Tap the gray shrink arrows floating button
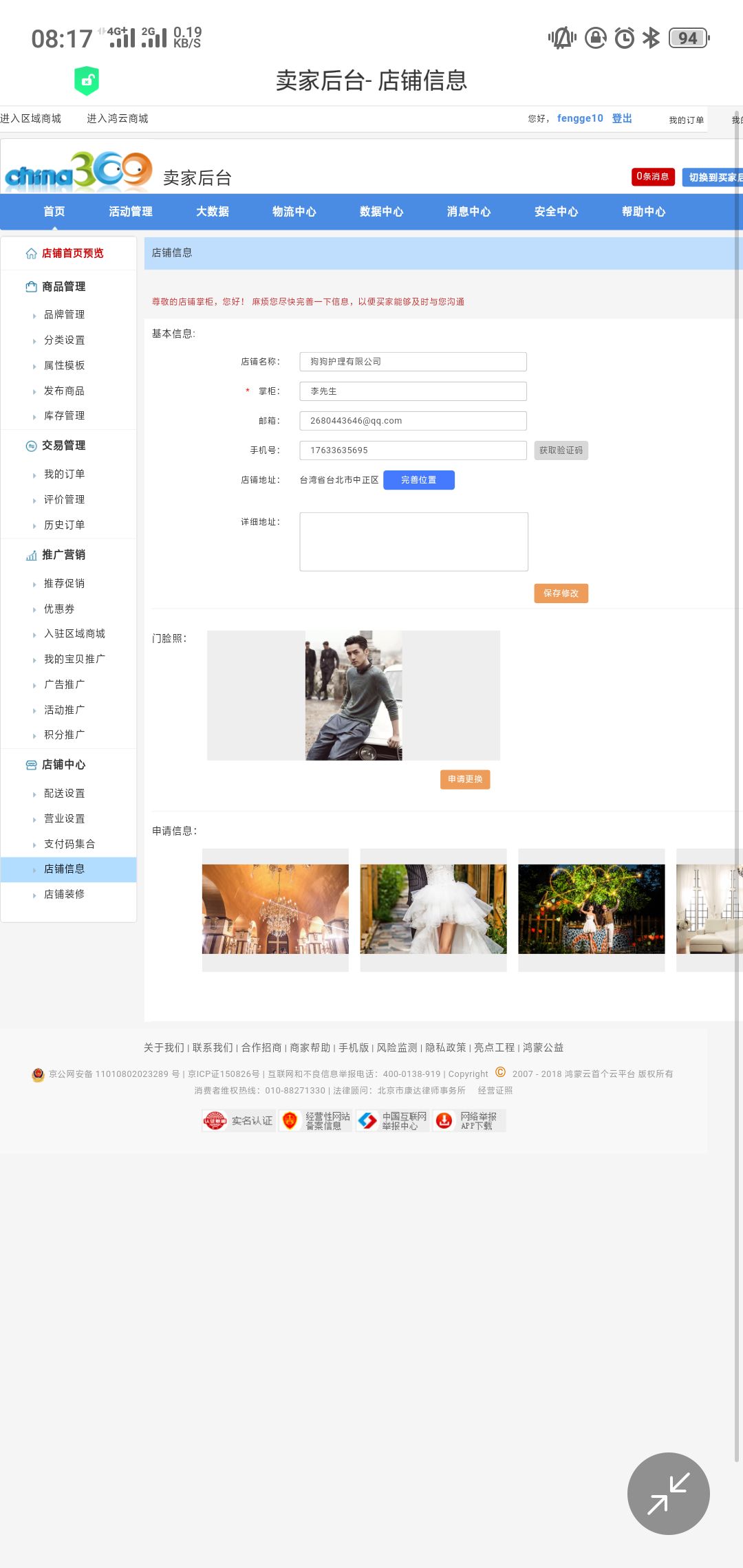Screen dimensions: 743x1568 point(668,1493)
